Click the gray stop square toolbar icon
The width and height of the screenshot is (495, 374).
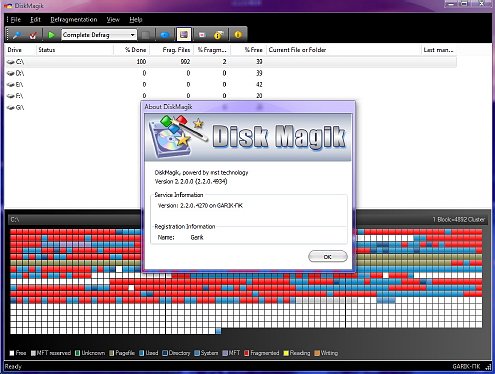(146, 35)
